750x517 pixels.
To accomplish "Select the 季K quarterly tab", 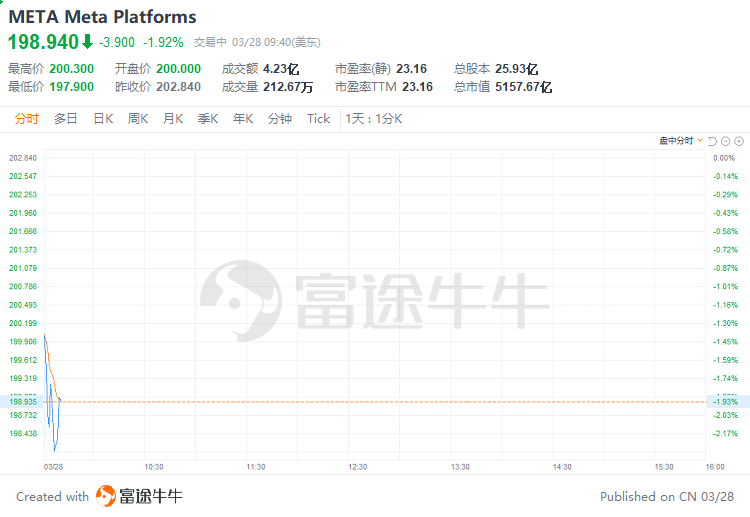I will click(x=208, y=119).
